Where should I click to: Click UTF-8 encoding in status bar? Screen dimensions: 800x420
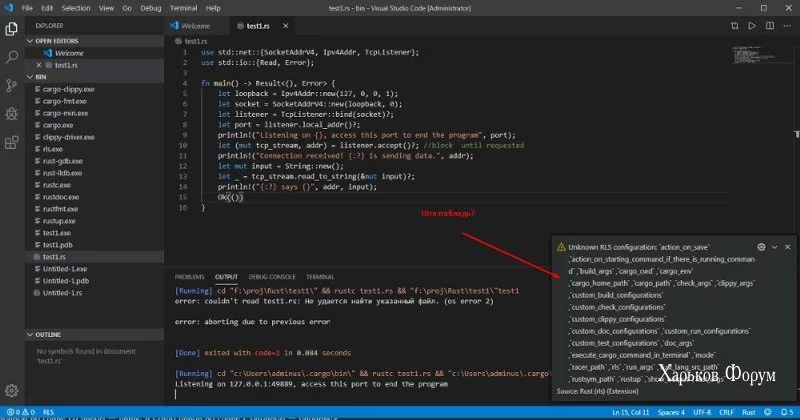[702, 412]
